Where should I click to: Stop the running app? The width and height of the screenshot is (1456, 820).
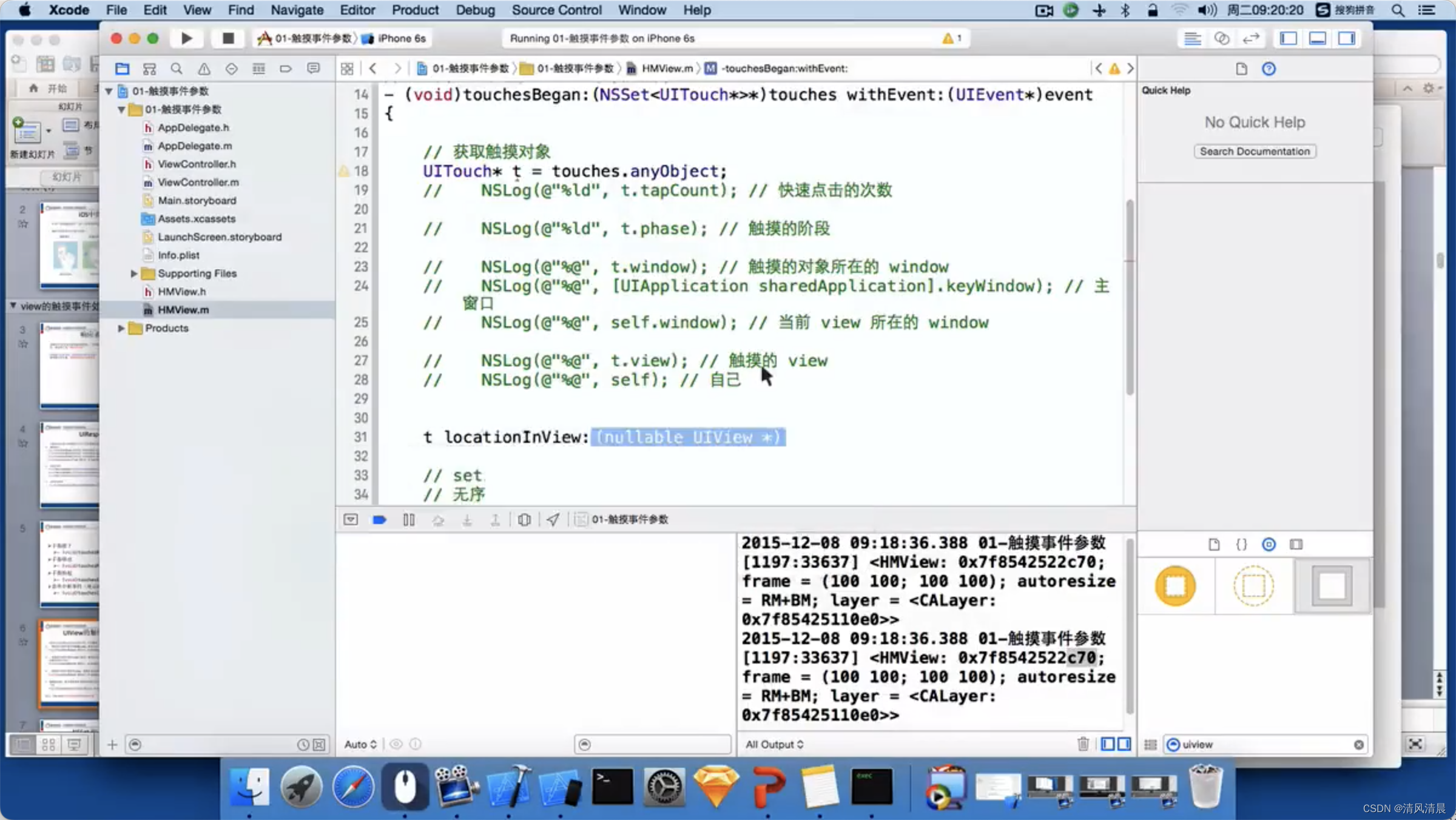pyautogui.click(x=228, y=38)
